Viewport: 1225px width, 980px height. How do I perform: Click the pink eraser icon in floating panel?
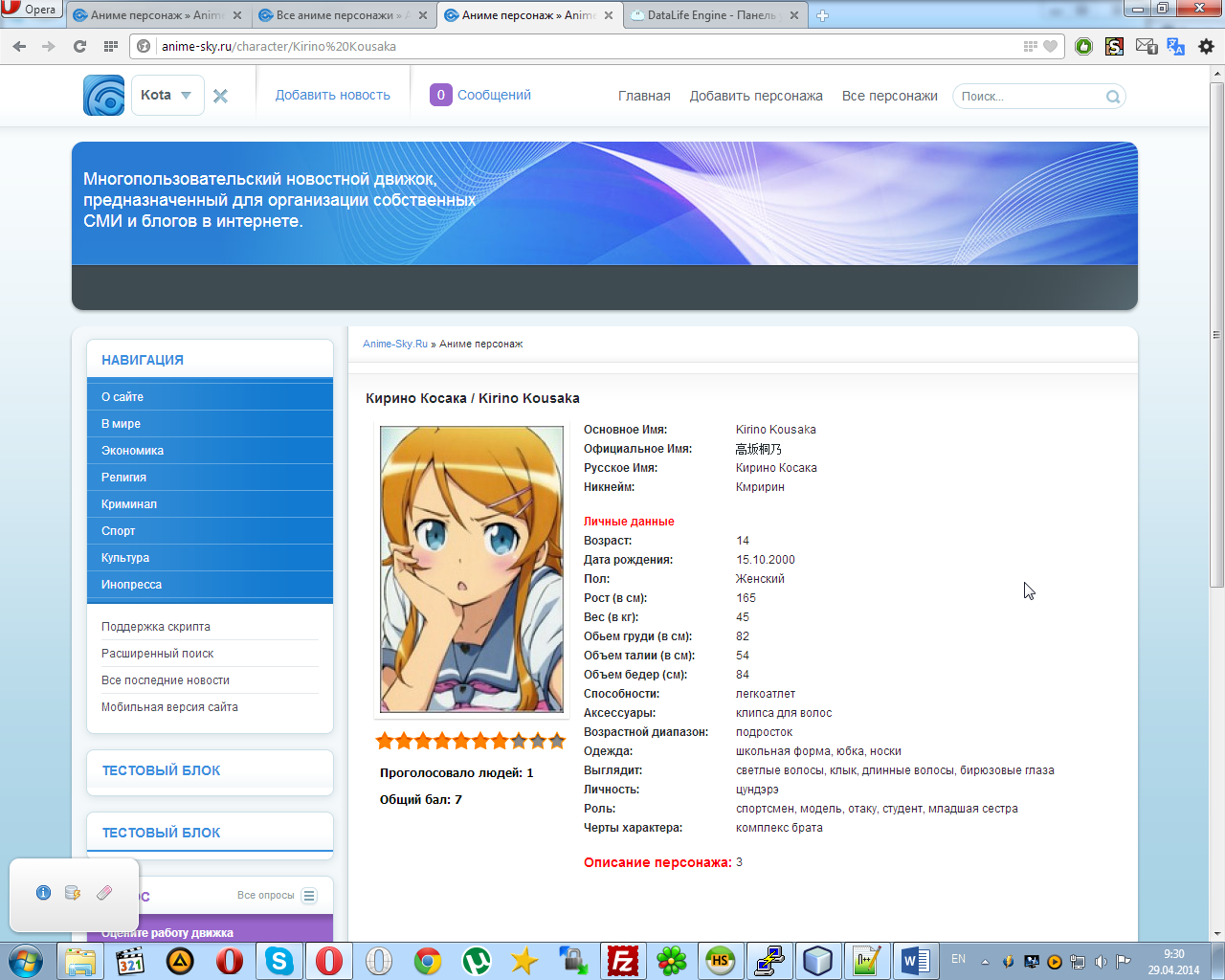coord(104,893)
